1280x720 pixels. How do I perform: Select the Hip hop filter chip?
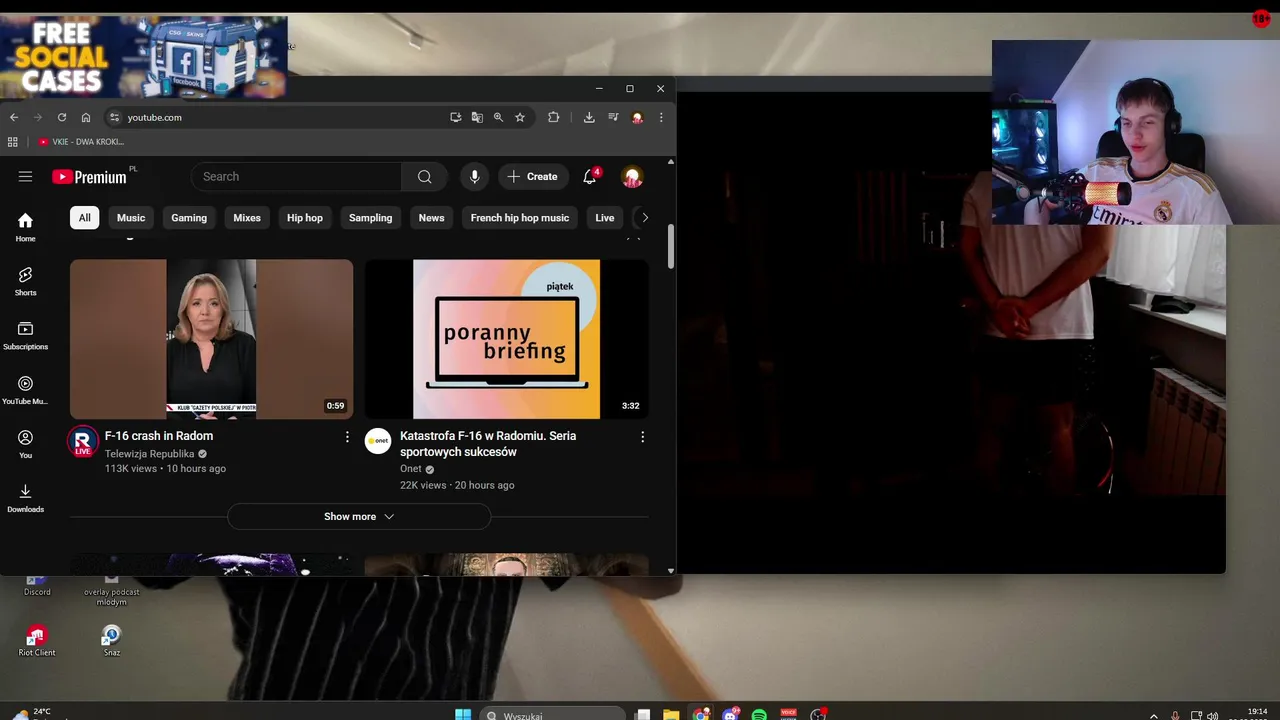[305, 217]
